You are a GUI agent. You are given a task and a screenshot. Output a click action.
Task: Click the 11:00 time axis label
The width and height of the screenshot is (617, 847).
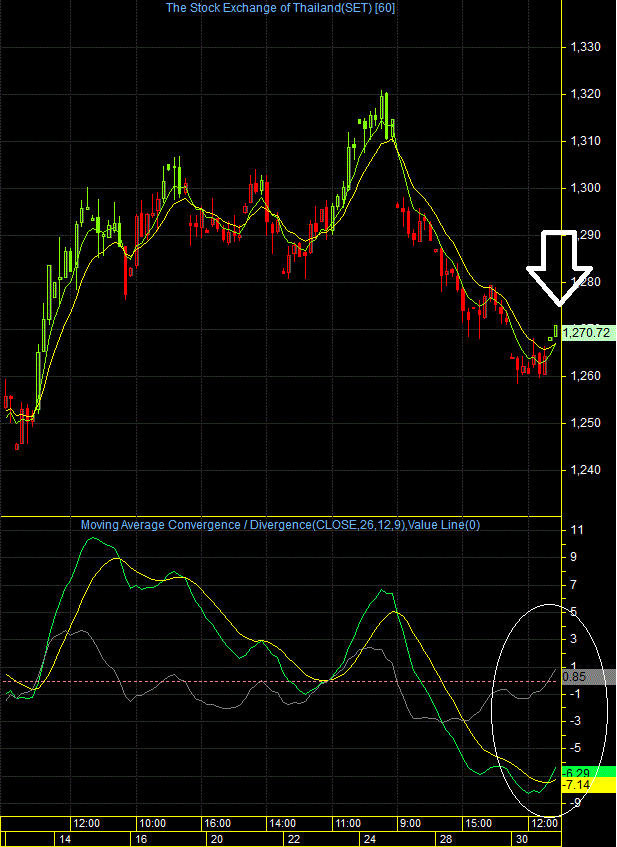[347, 824]
